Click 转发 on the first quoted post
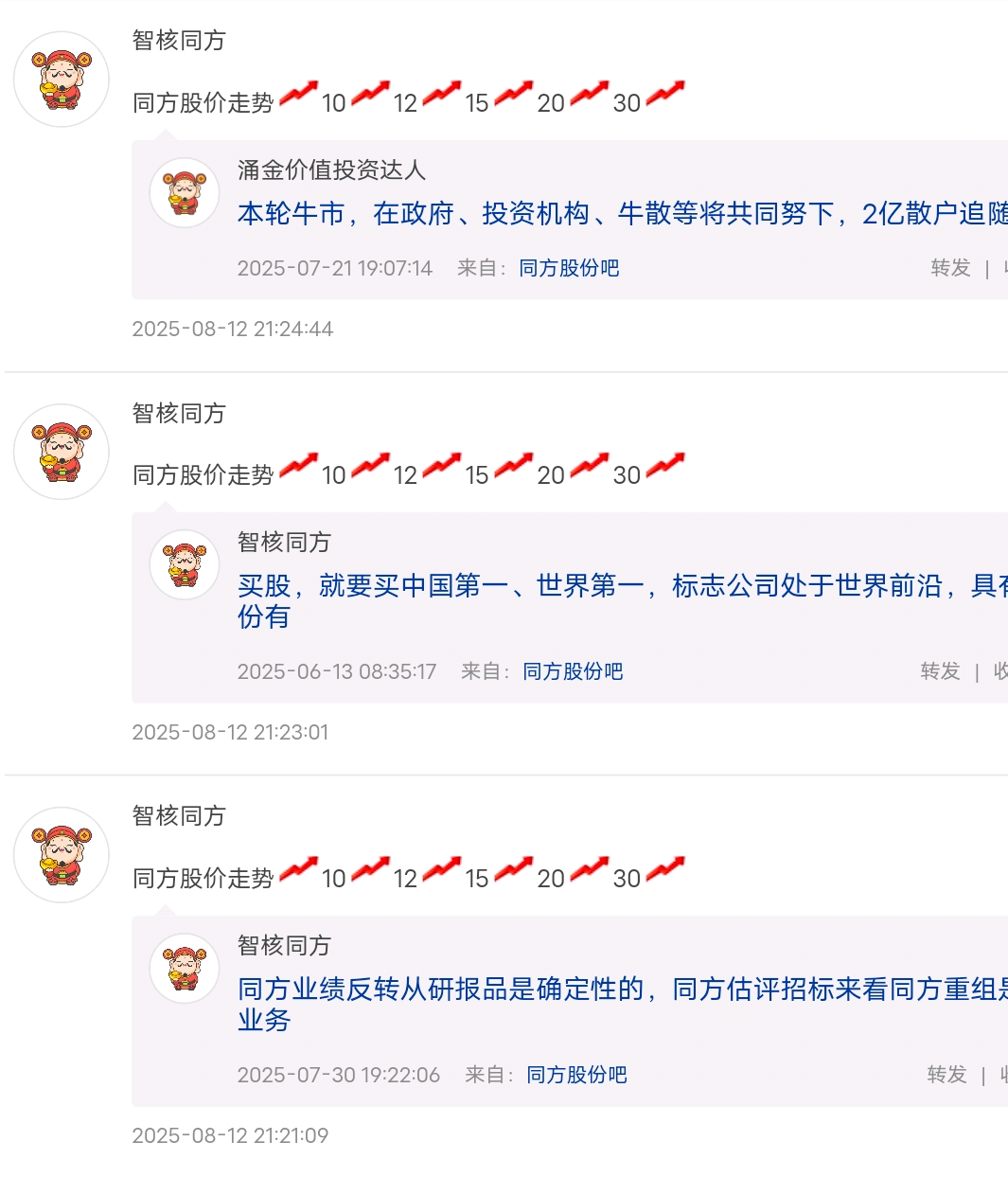The width and height of the screenshot is (1008, 1177). pyautogui.click(x=950, y=268)
